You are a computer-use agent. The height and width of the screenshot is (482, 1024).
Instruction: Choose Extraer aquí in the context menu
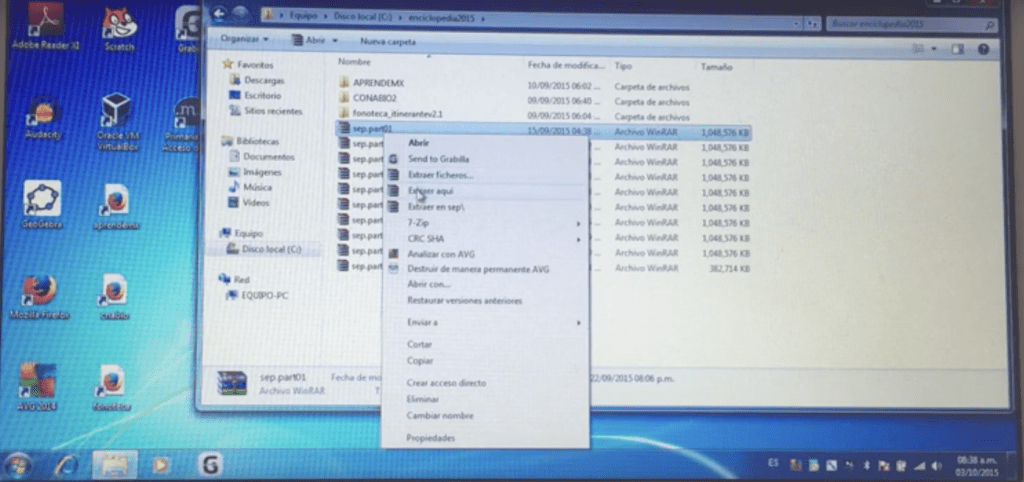[x=430, y=191]
